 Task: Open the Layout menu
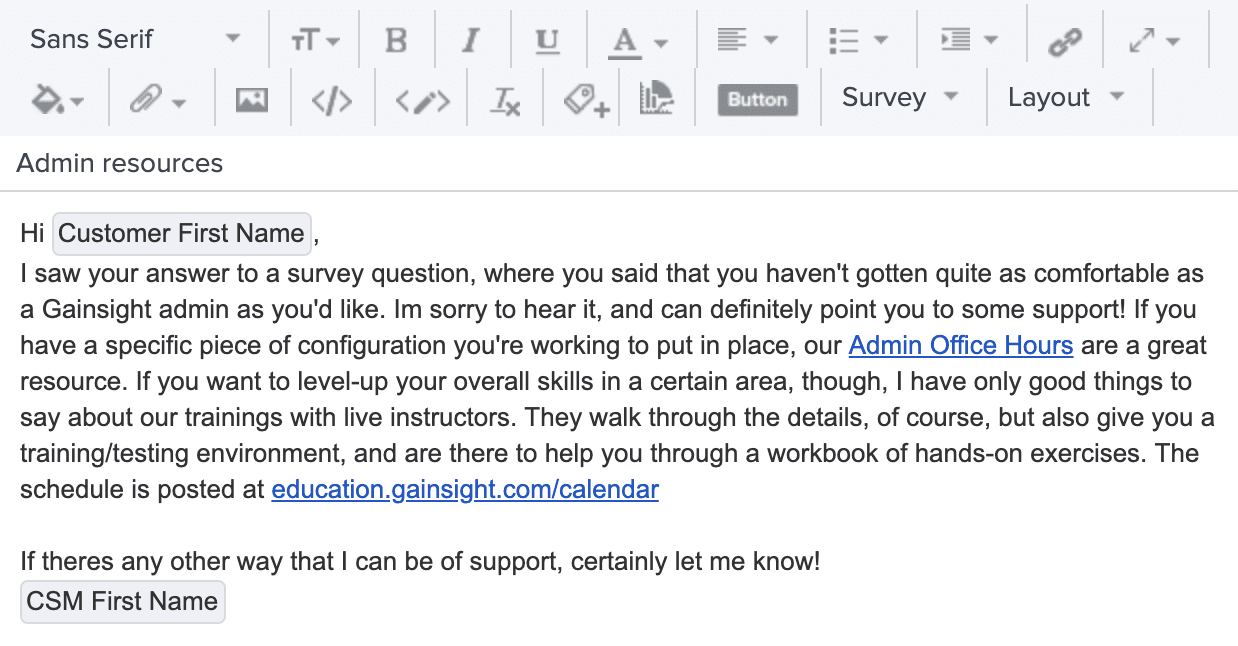(1066, 97)
